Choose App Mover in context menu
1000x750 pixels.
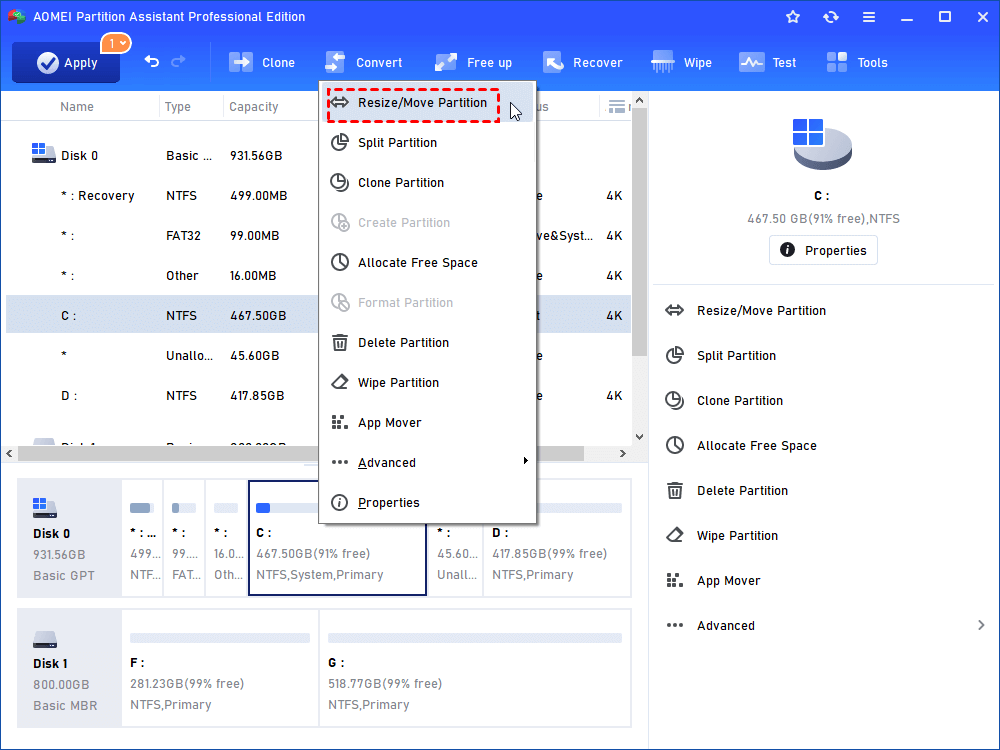[x=427, y=423]
